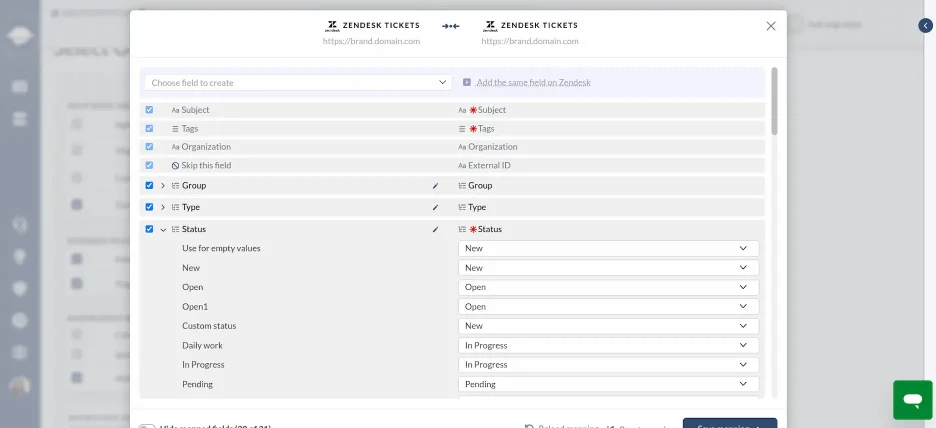Click the Pending status label on the left
This screenshot has width=936, height=428.
[198, 384]
